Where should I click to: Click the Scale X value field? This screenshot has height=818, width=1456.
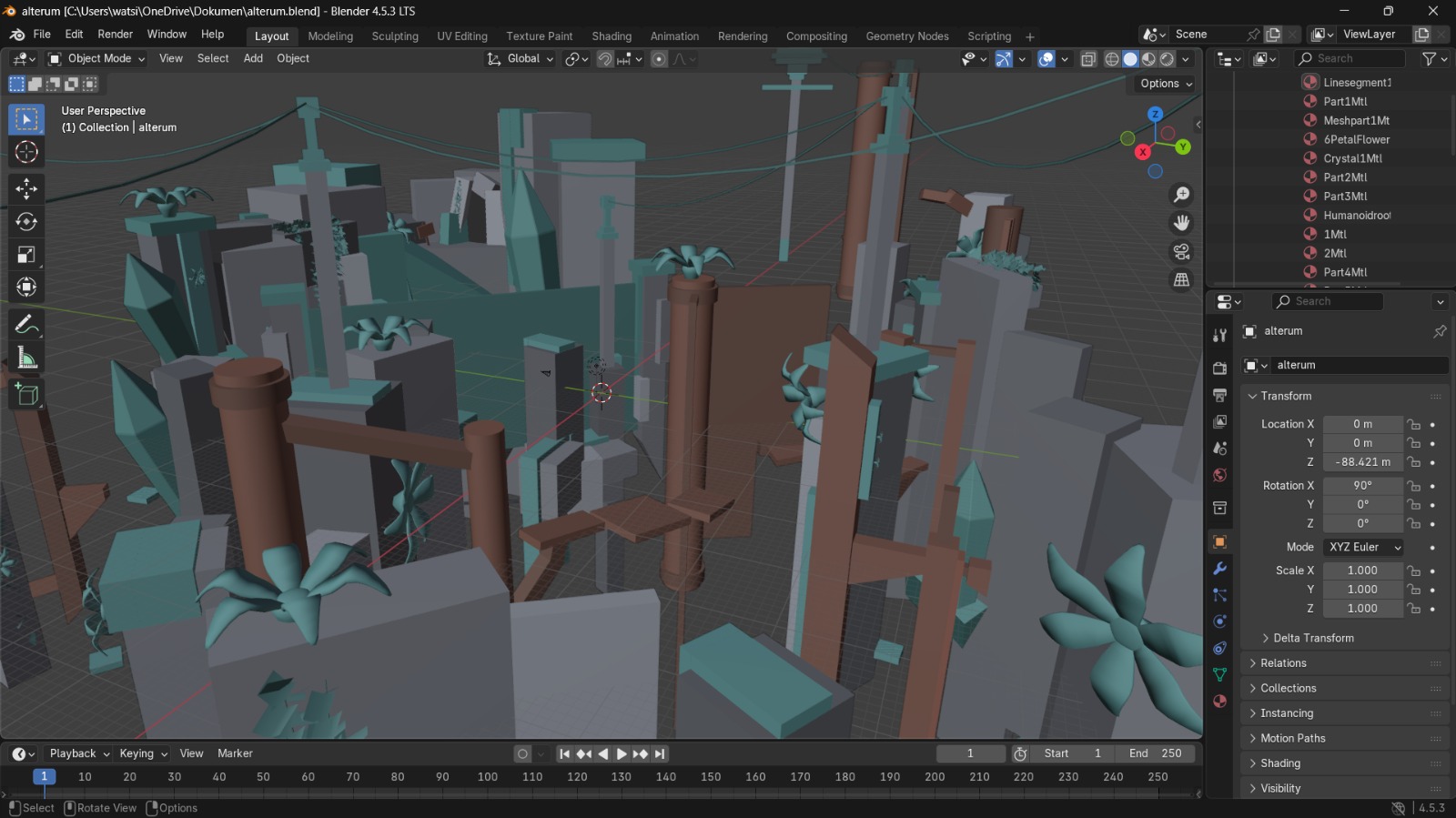(1362, 571)
